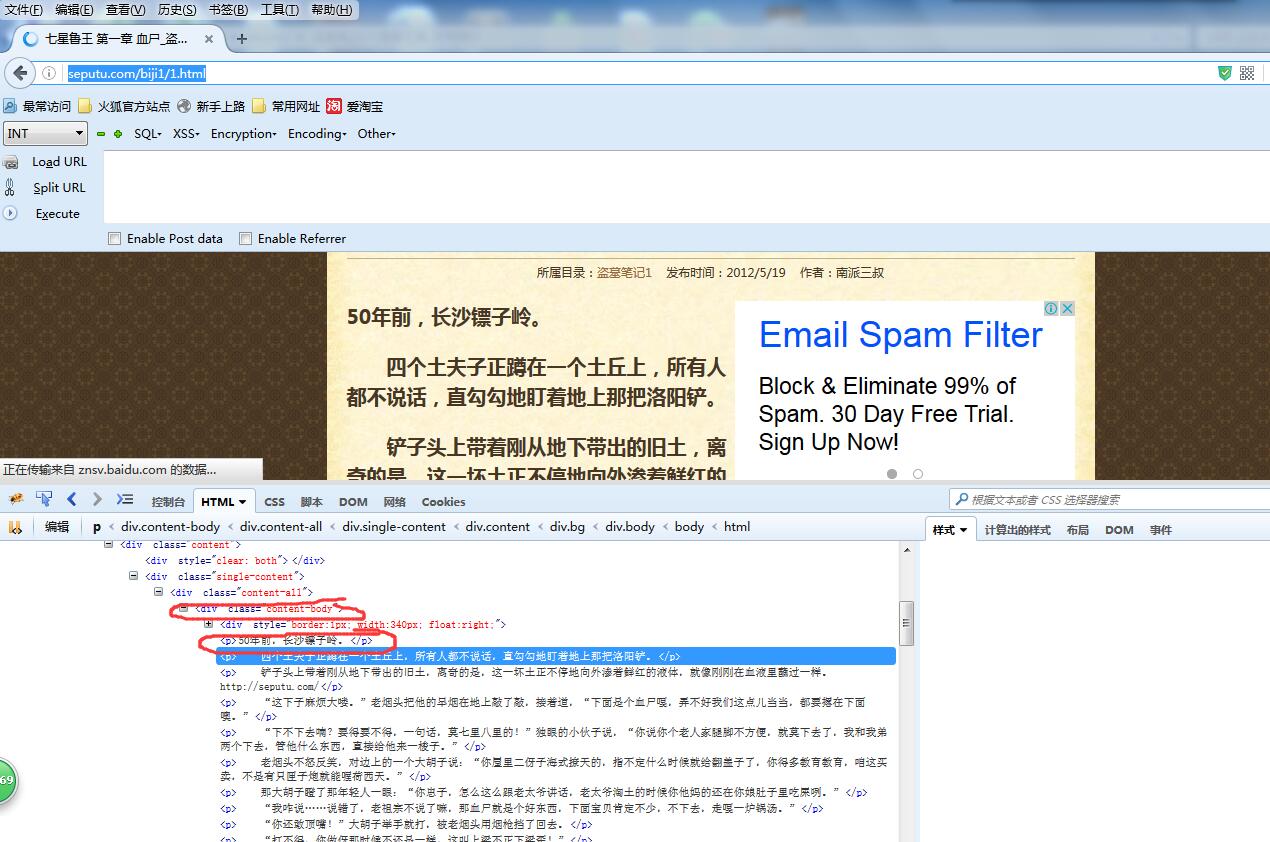Select div.single-content in breadcrumb
The width and height of the screenshot is (1270, 842).
pyautogui.click(x=394, y=527)
